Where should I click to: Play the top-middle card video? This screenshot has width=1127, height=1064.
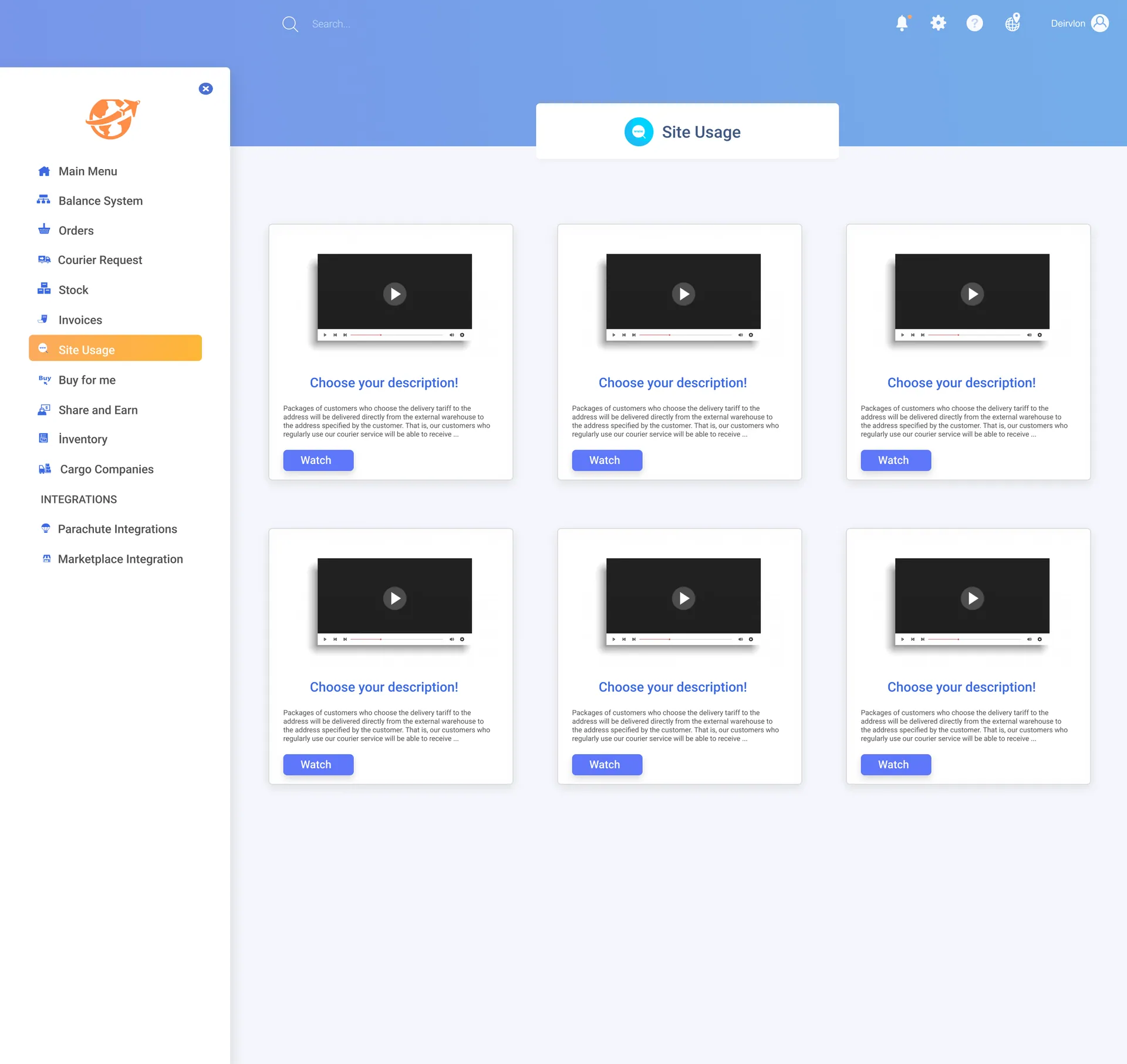[684, 294]
